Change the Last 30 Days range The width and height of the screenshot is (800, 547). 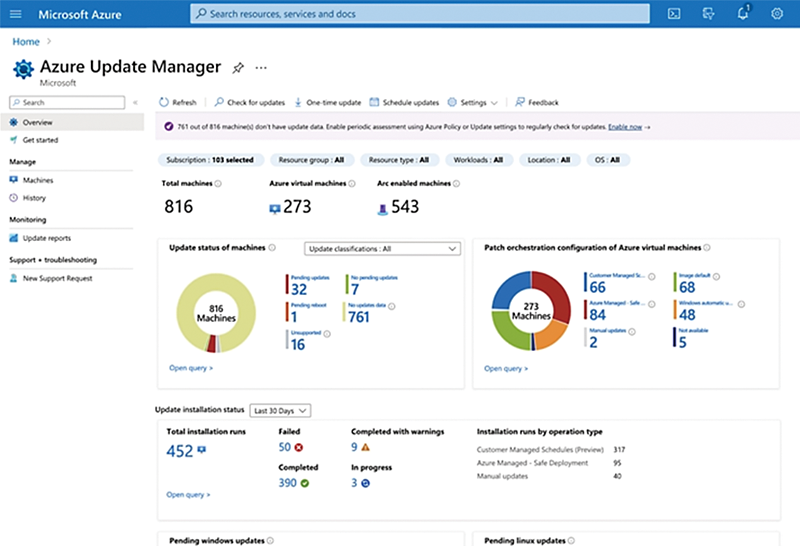pos(282,410)
